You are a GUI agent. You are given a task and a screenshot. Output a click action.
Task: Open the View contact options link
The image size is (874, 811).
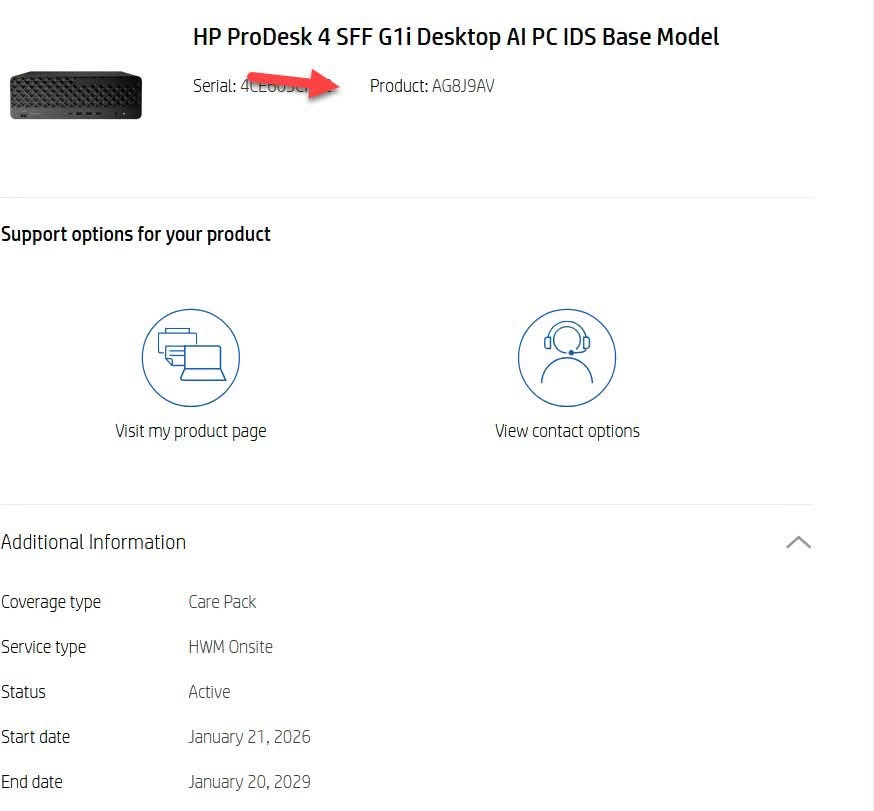point(567,431)
